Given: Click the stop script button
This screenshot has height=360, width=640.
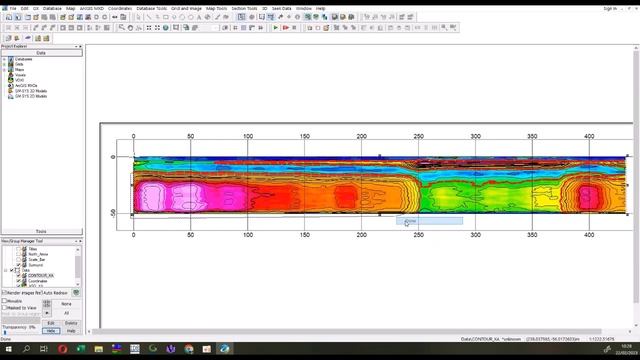Looking at the screenshot, I should pyautogui.click(x=294, y=28).
